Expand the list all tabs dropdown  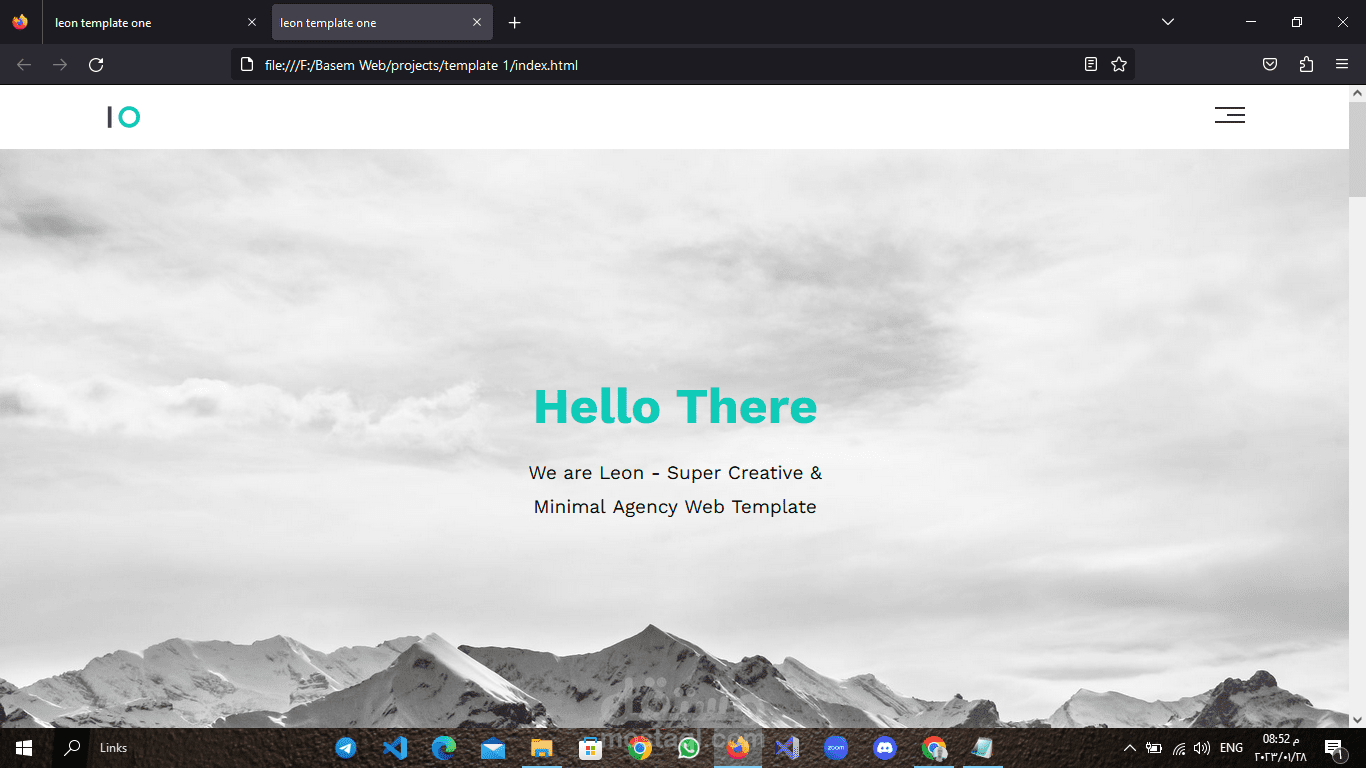[x=1167, y=22]
